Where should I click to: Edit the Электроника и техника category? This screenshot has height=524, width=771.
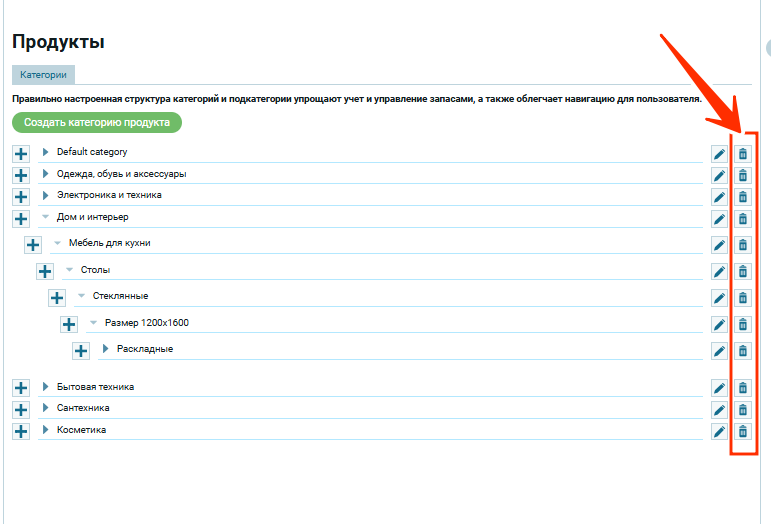[x=719, y=197]
